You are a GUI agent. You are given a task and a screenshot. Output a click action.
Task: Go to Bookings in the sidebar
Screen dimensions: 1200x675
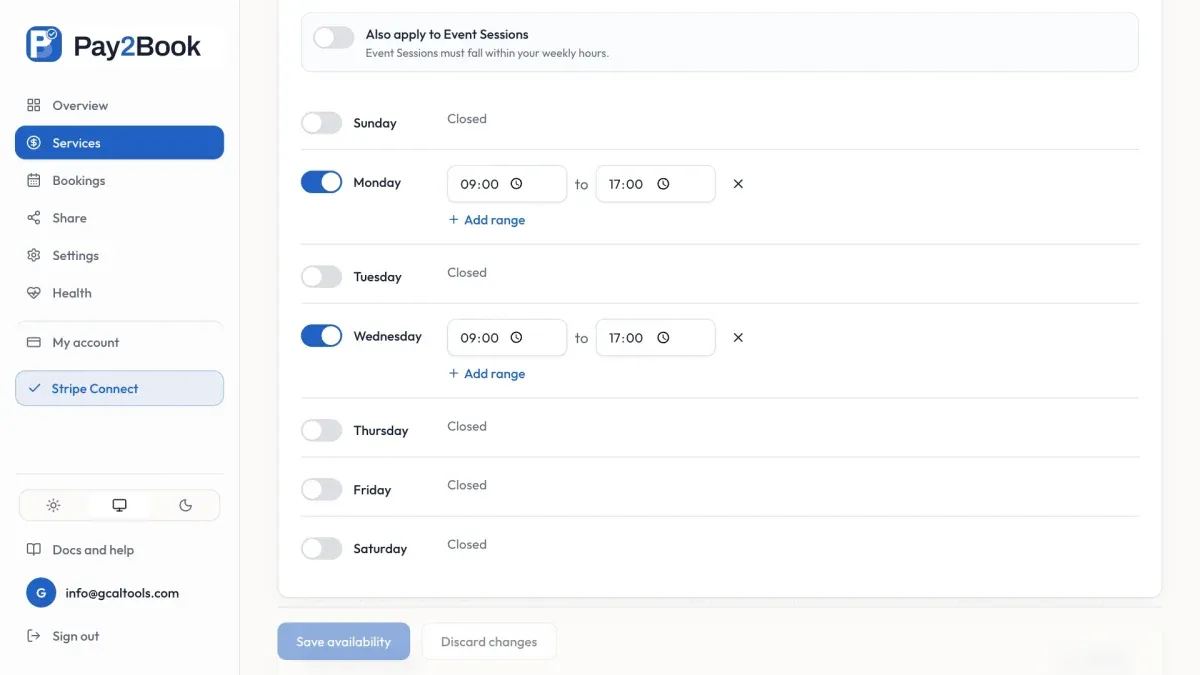click(119, 180)
